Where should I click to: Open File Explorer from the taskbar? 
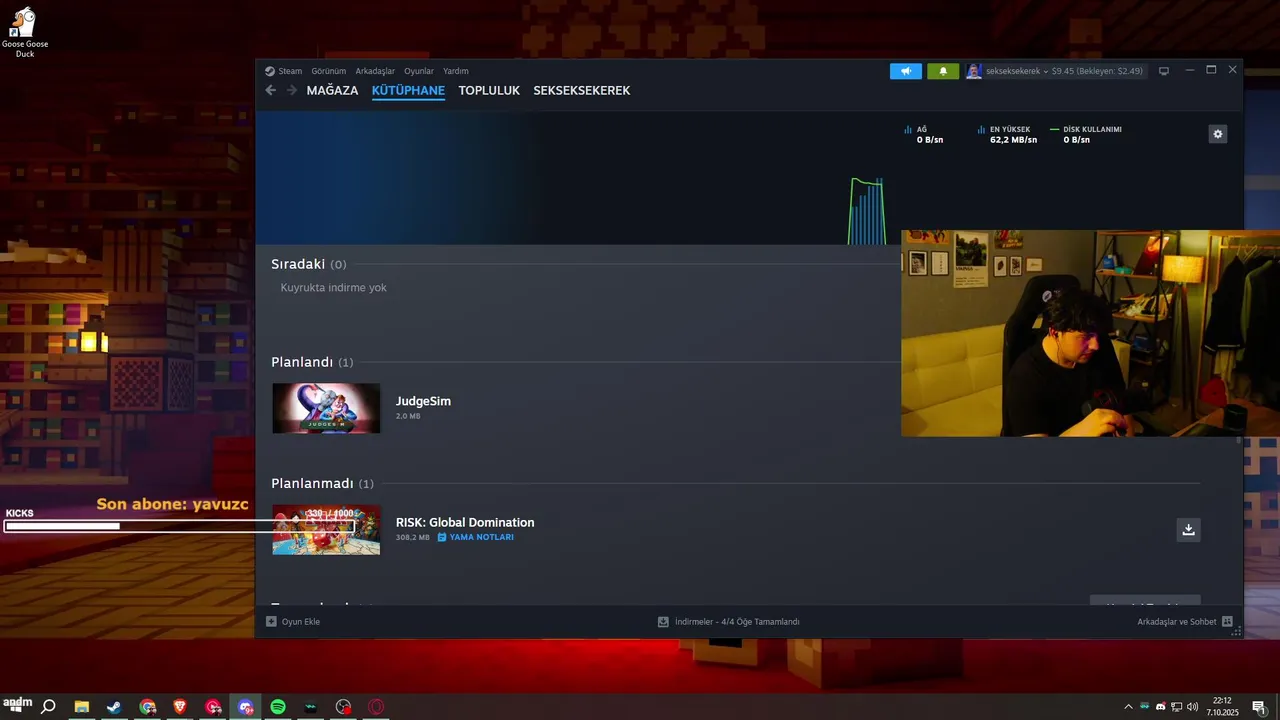(82, 707)
